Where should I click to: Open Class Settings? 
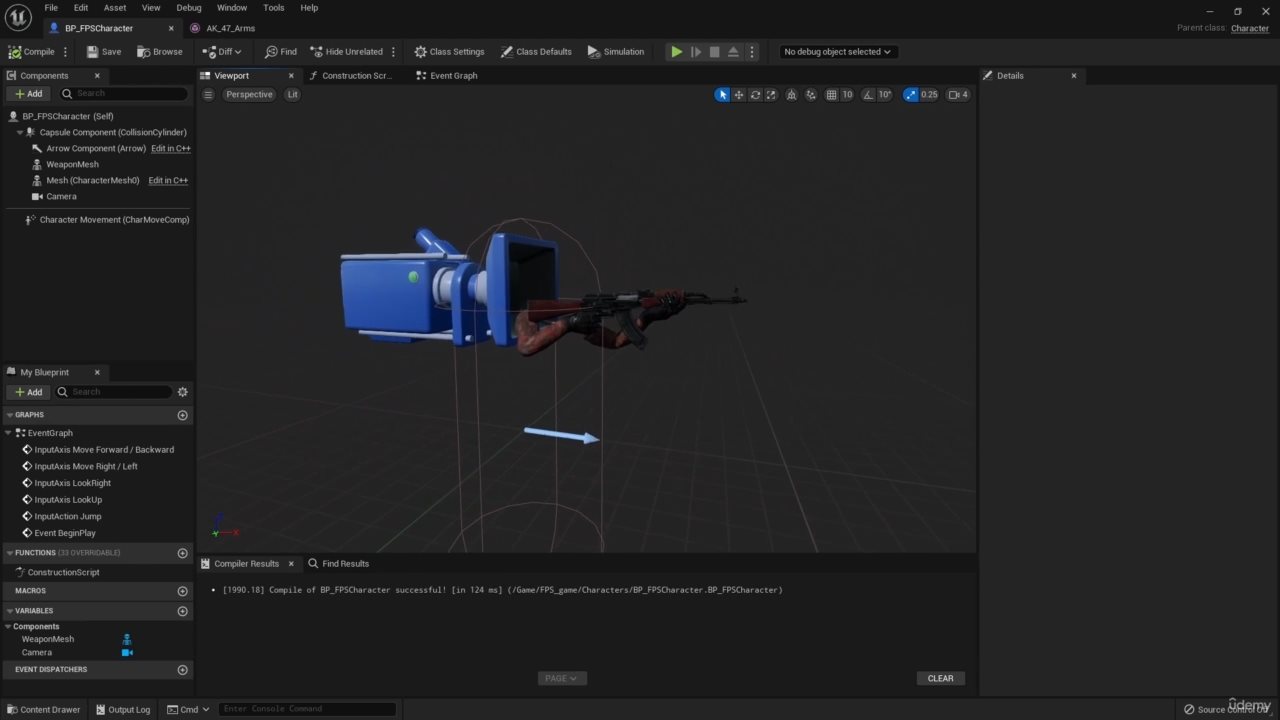[449, 52]
